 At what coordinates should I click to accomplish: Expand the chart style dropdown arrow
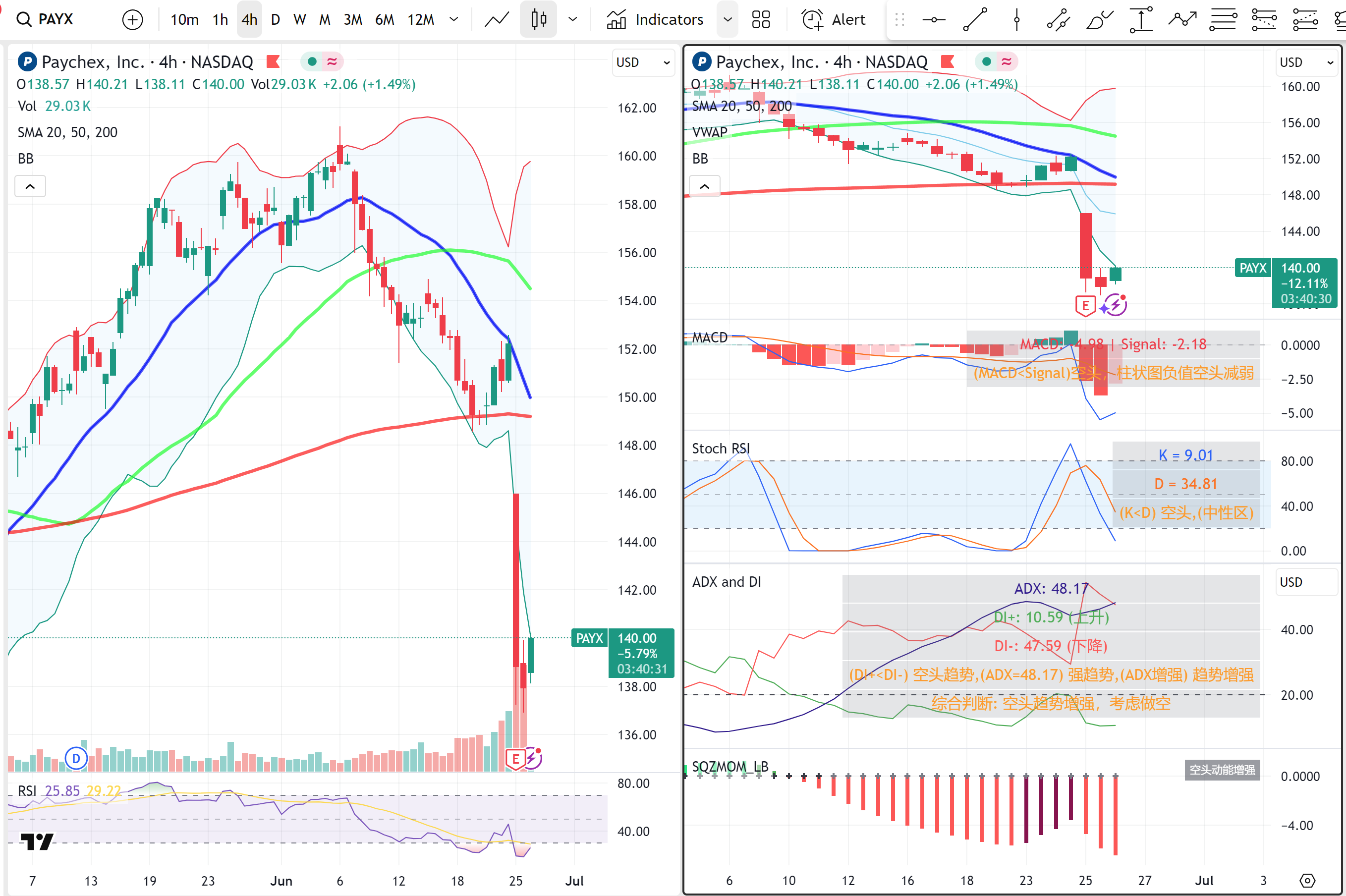tap(572, 20)
